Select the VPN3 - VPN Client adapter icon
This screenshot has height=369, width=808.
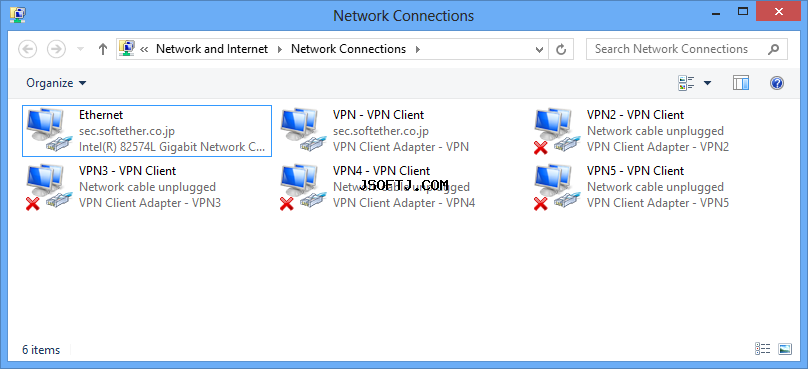(46, 187)
